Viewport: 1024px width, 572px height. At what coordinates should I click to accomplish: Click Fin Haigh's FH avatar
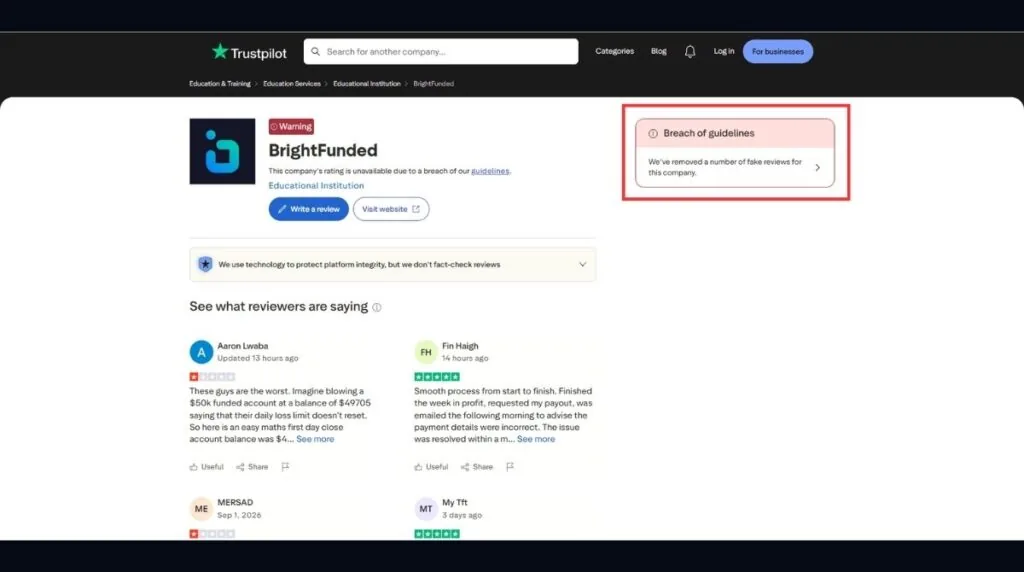426,352
